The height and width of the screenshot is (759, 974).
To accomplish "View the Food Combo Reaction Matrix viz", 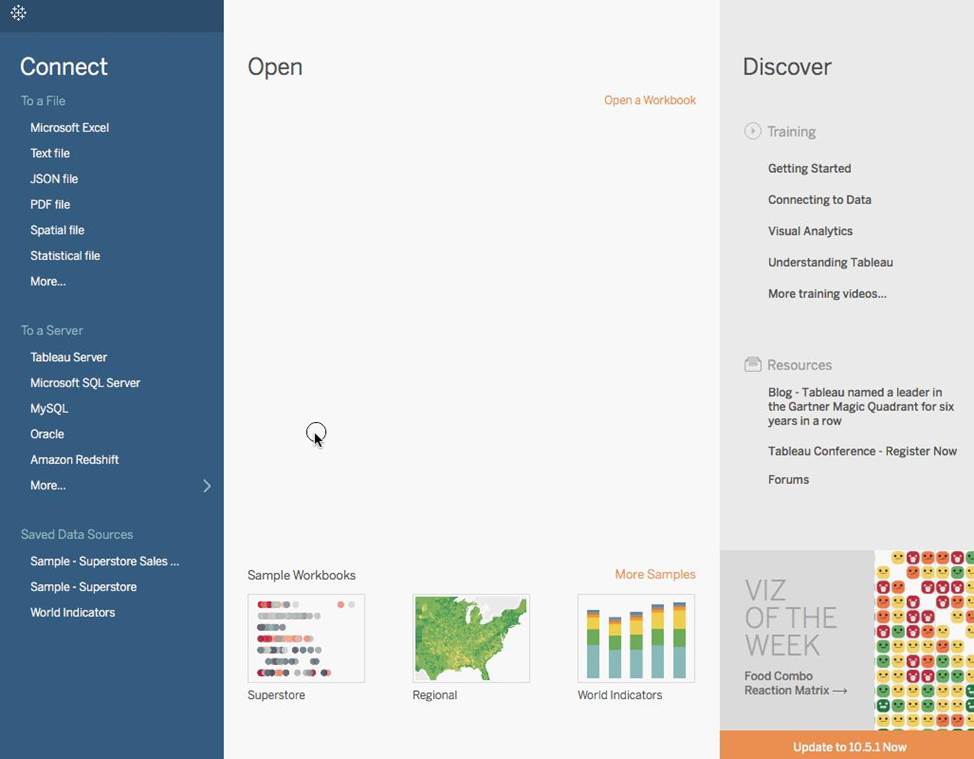I will [x=795, y=683].
